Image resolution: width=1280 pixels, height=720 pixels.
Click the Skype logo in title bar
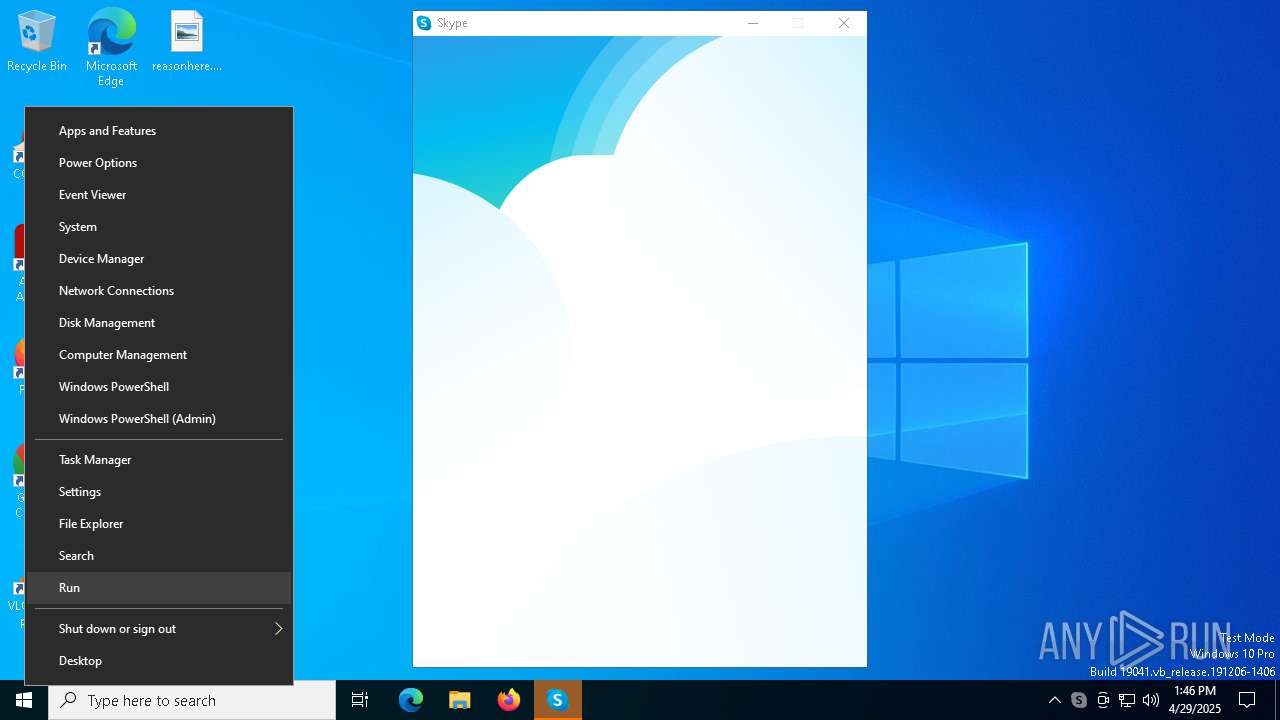click(424, 23)
